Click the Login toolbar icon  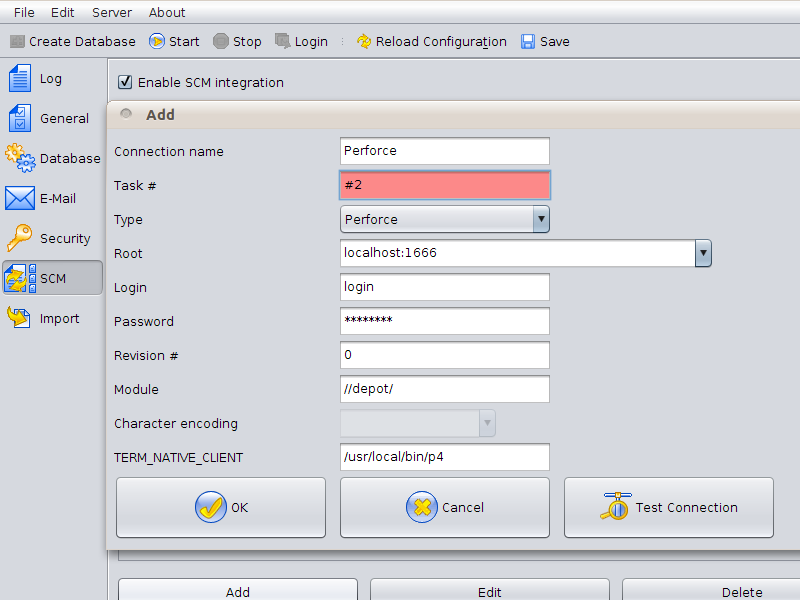282,41
